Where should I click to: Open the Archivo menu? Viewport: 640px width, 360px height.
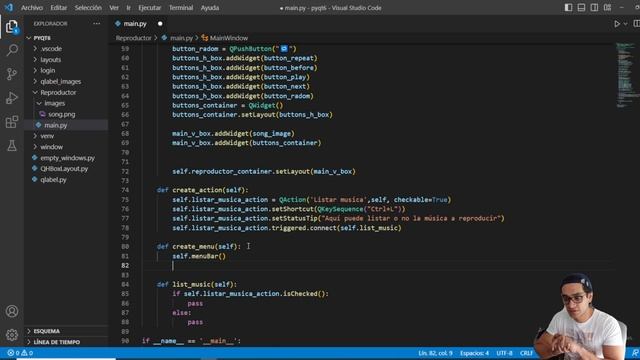[x=32, y=8]
